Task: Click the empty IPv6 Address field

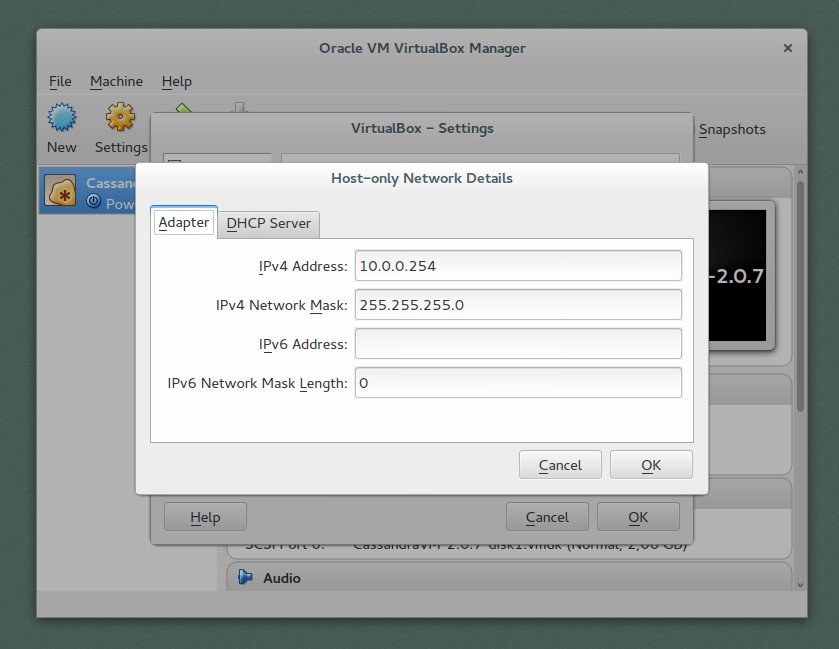Action: point(517,344)
